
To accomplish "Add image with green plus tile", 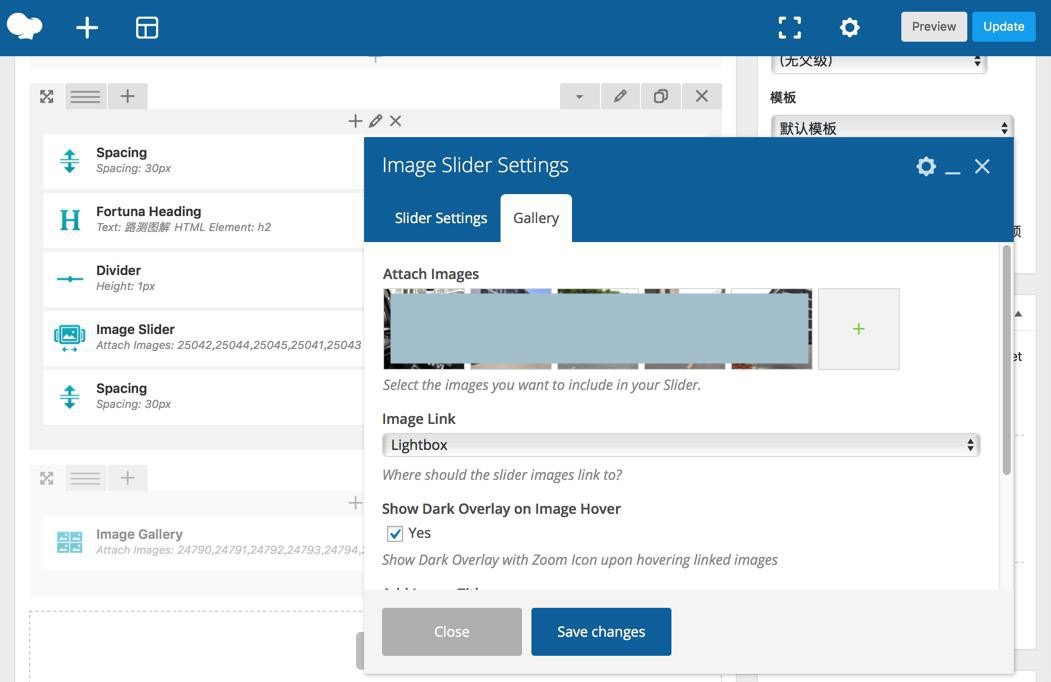I will click(858, 329).
